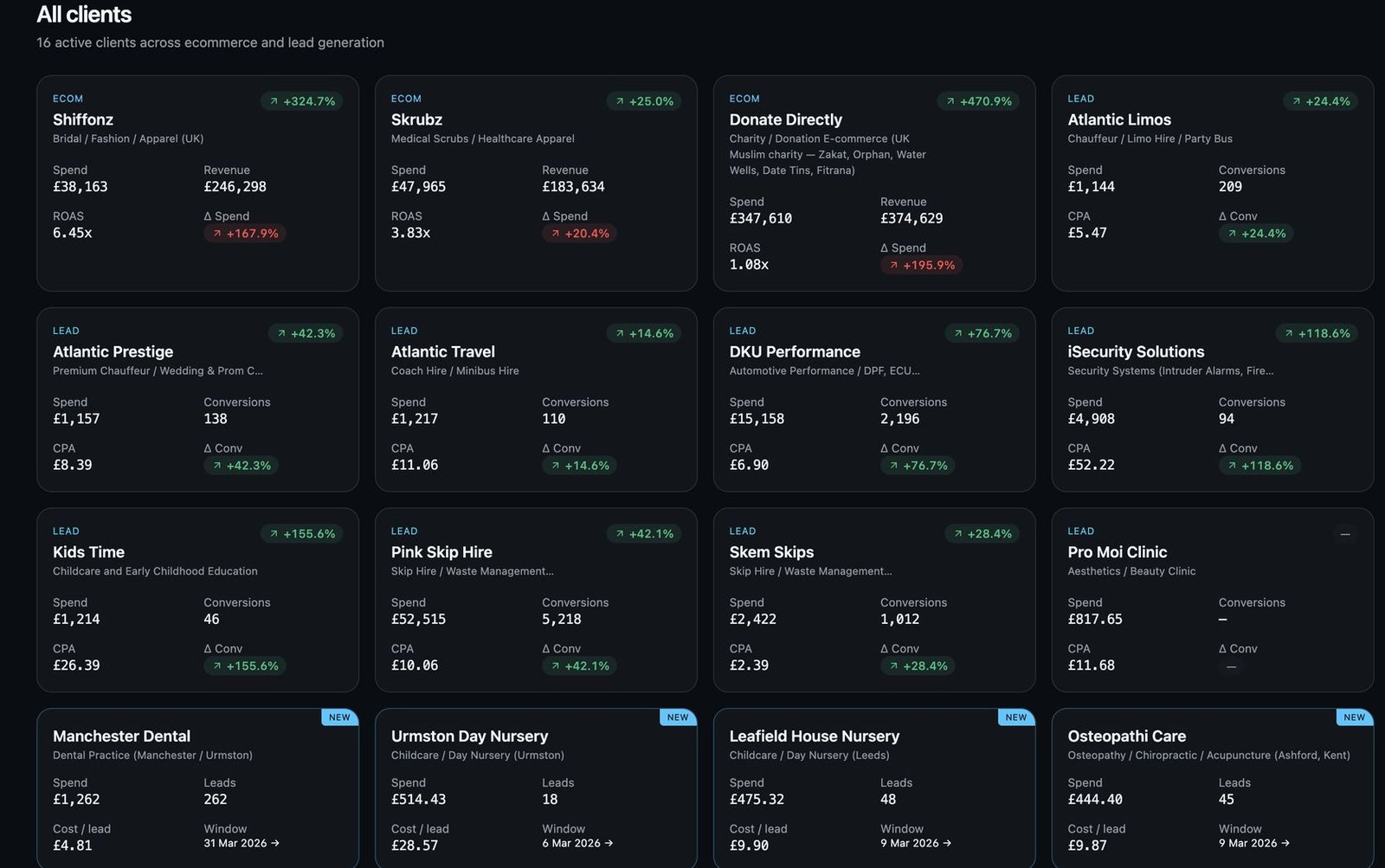1385x868 pixels.
Task: Open the Manchester Dental 31 Mar 2026 window link
Action: pyautogui.click(x=242, y=843)
